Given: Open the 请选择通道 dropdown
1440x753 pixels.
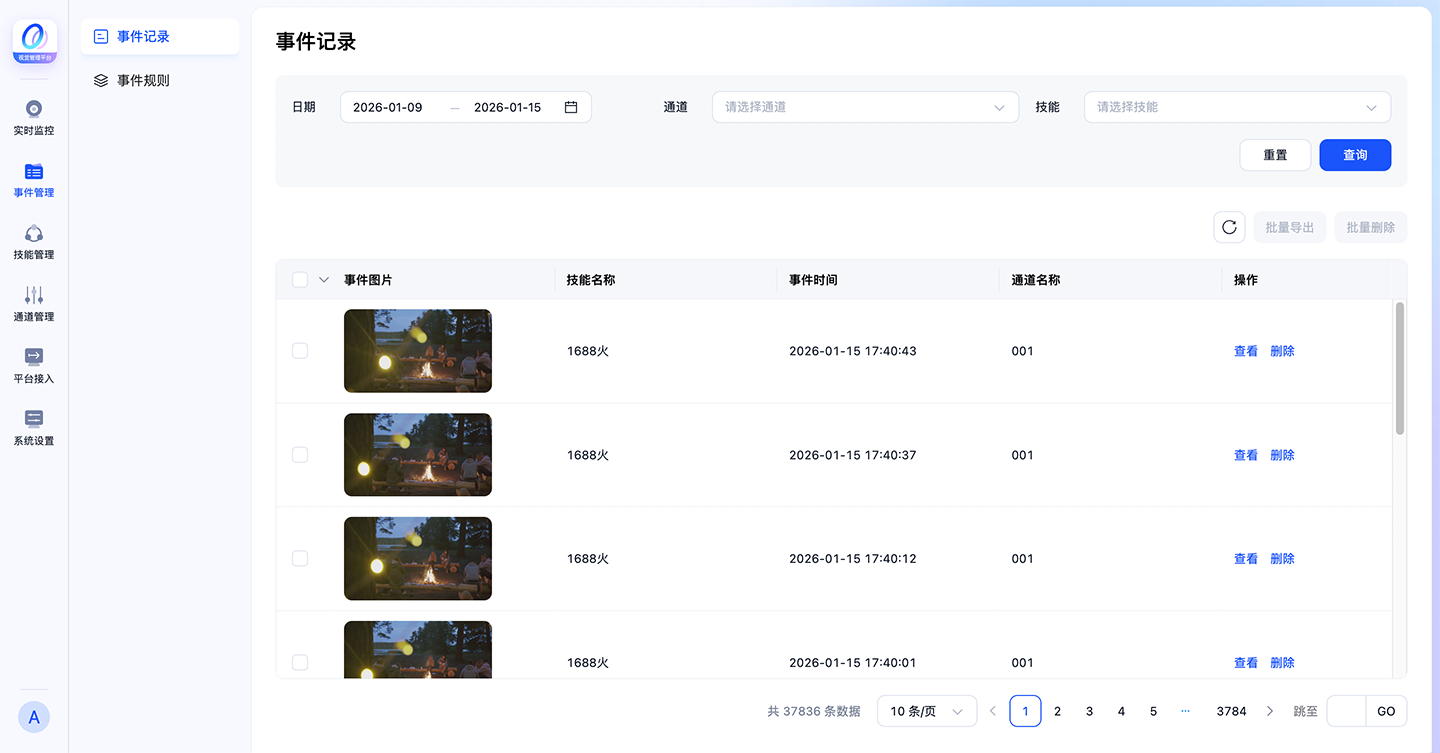Looking at the screenshot, I should pyautogui.click(x=865, y=107).
